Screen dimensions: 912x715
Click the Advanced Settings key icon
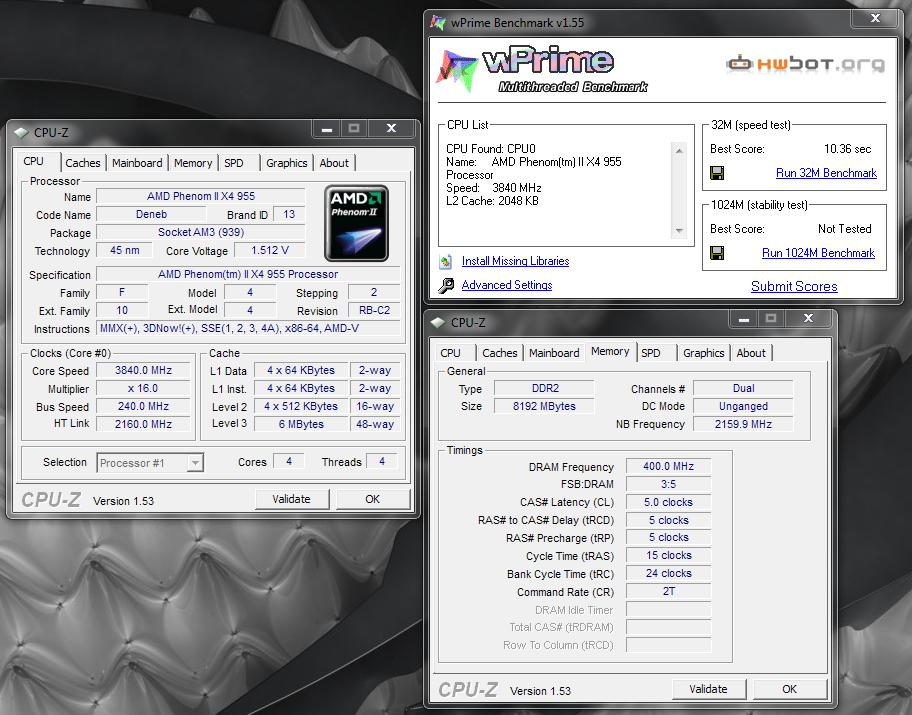pos(446,285)
